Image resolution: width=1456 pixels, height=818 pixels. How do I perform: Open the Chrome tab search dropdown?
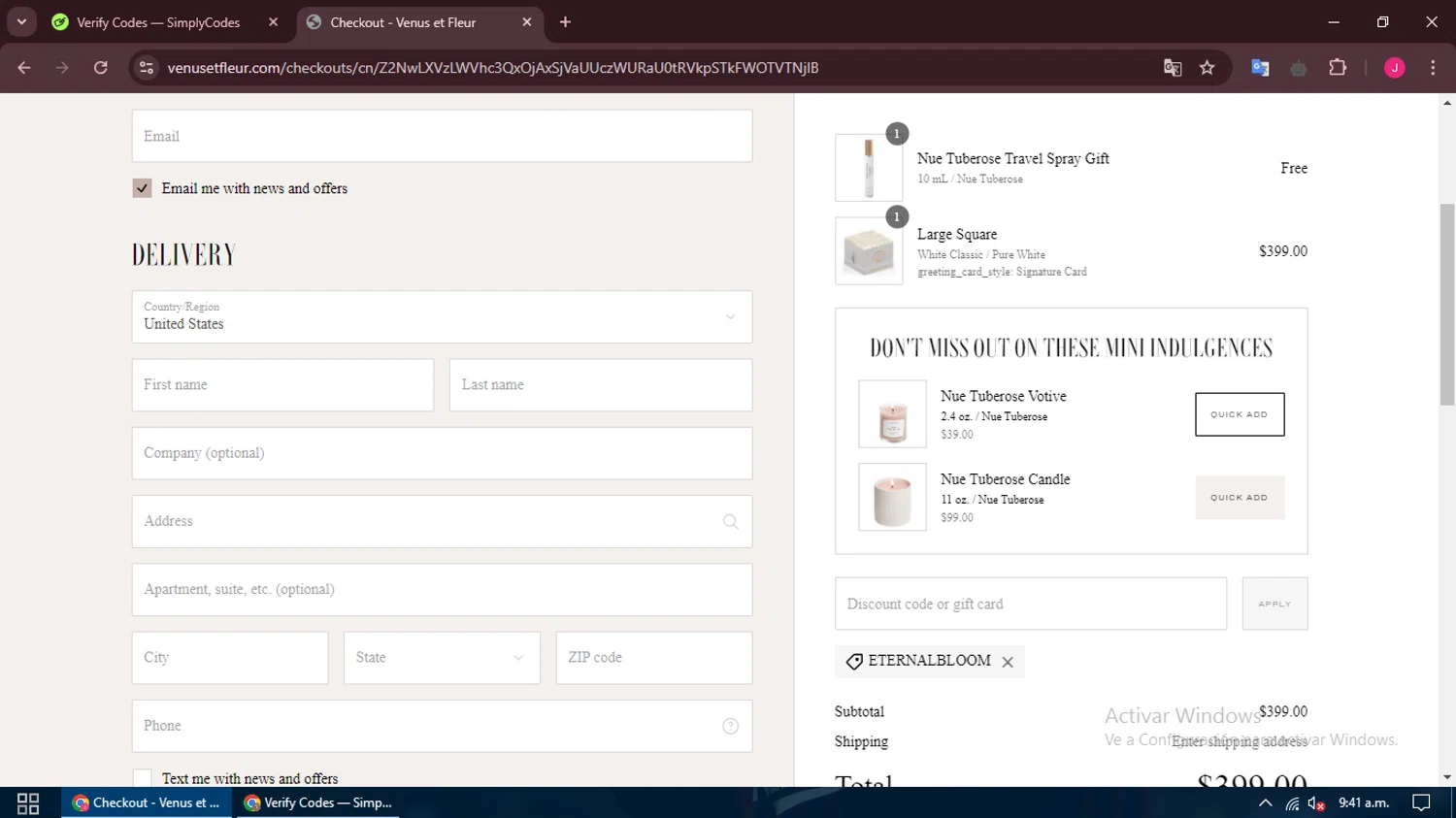[x=21, y=21]
